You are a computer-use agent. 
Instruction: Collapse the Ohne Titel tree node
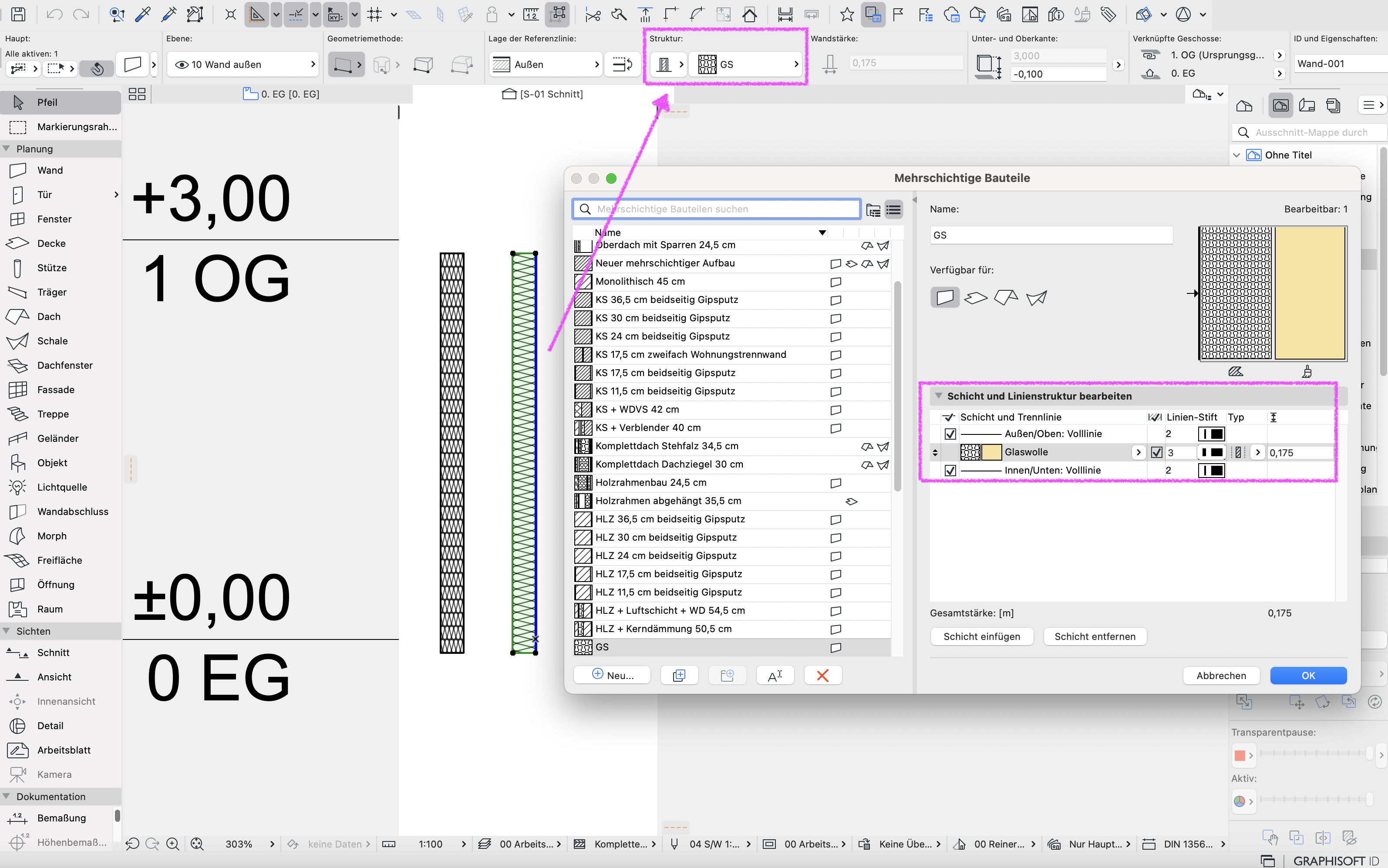tap(1237, 155)
